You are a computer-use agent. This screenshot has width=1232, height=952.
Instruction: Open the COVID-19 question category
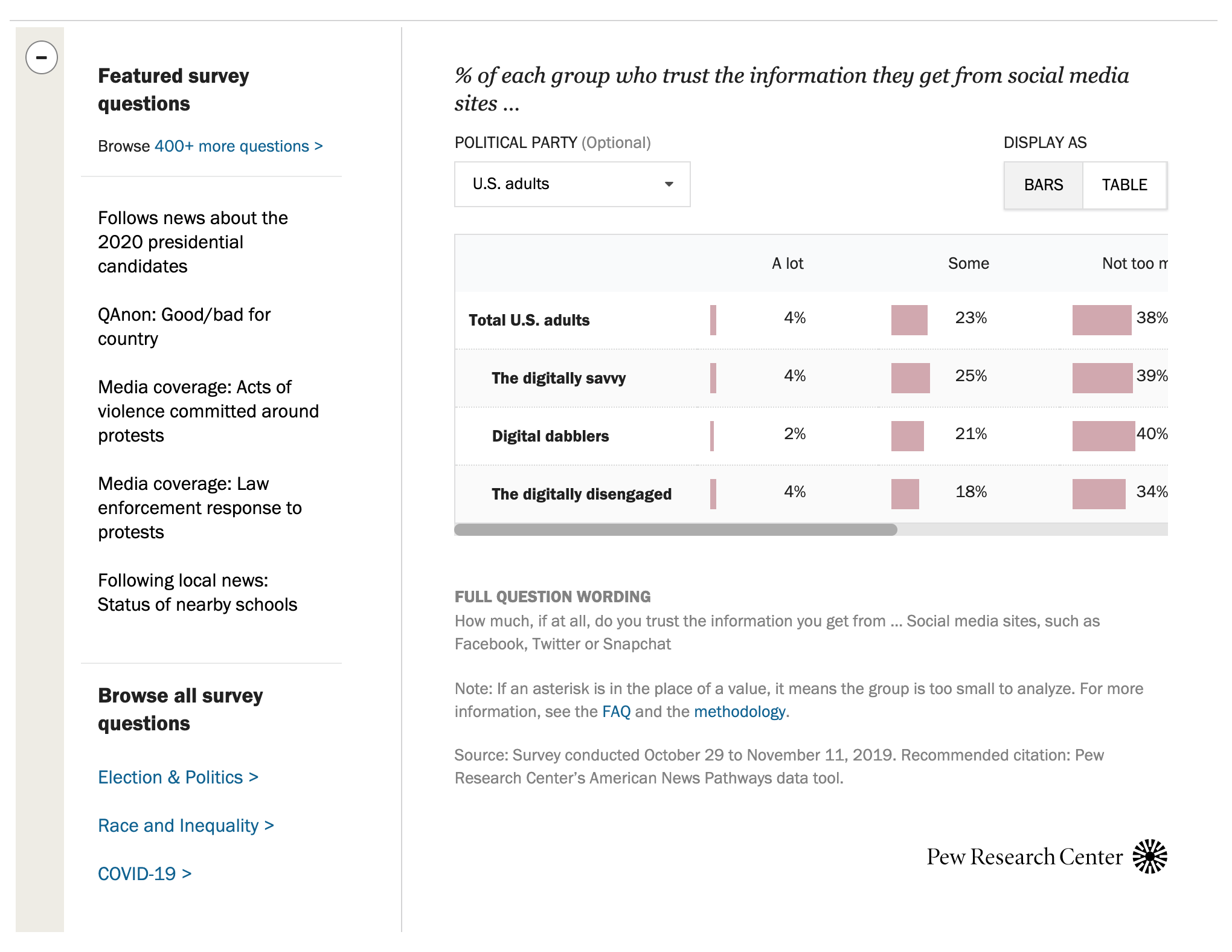point(144,873)
